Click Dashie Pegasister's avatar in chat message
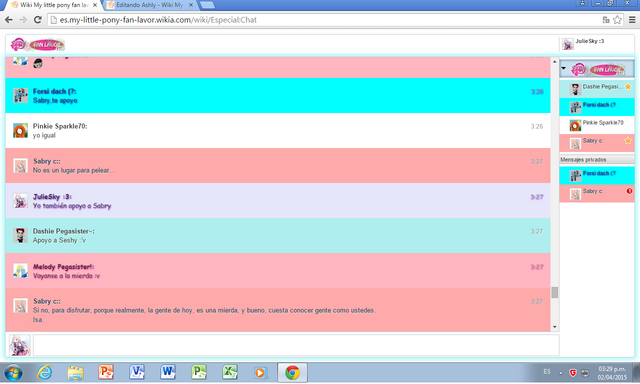This screenshot has height=384, width=640. pos(20,235)
